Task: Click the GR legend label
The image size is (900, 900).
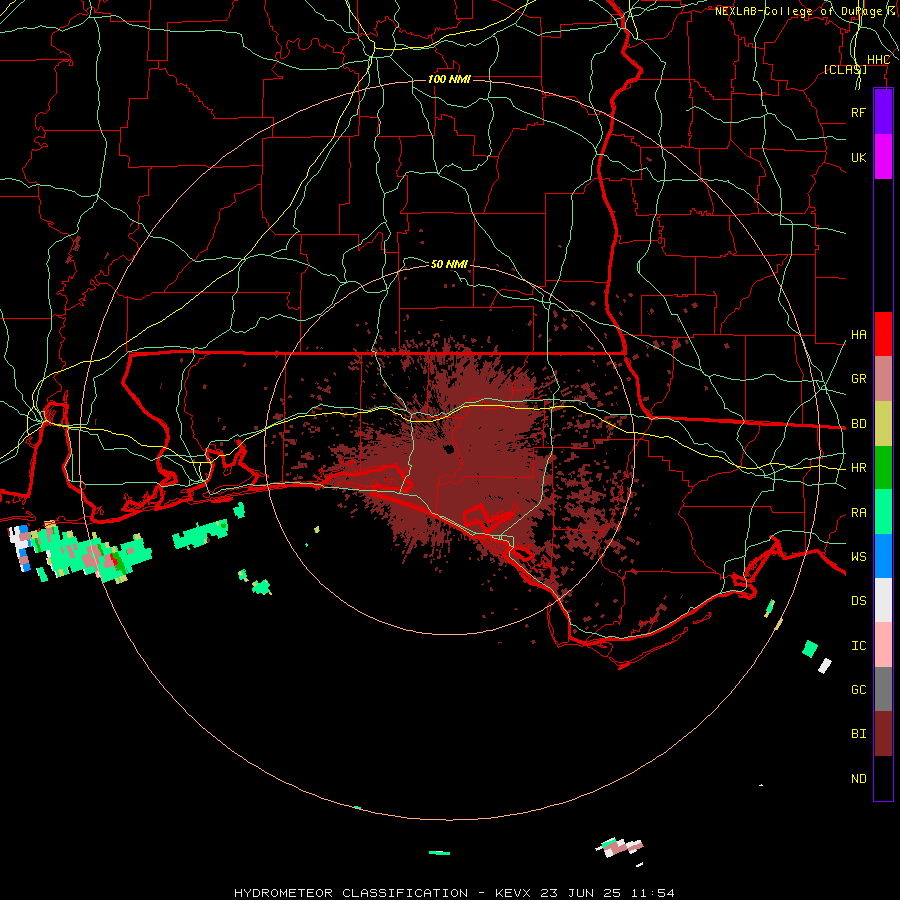Action: [x=858, y=379]
